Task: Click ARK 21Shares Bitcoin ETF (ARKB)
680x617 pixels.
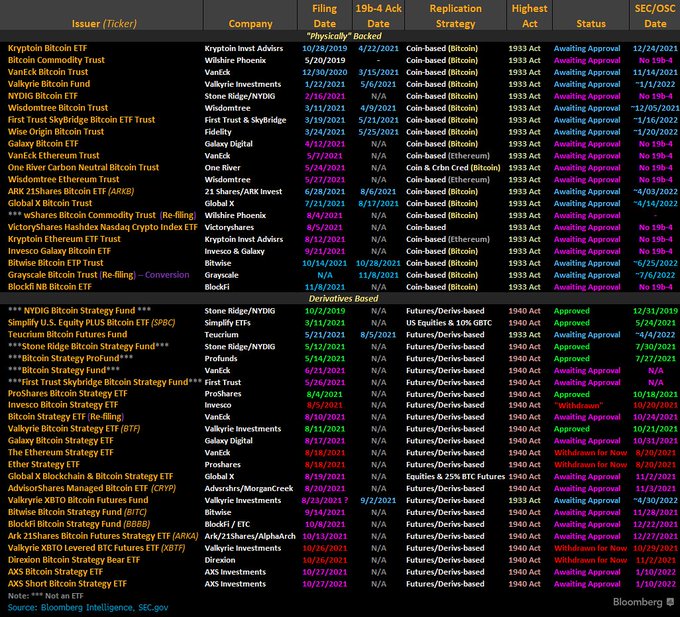Action: [x=71, y=191]
